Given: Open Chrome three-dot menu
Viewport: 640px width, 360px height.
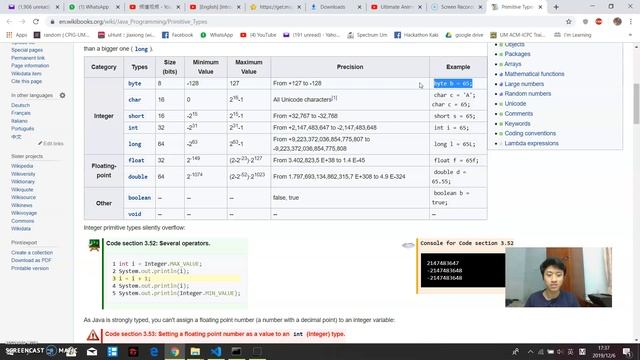Looking at the screenshot, I should 631,22.
